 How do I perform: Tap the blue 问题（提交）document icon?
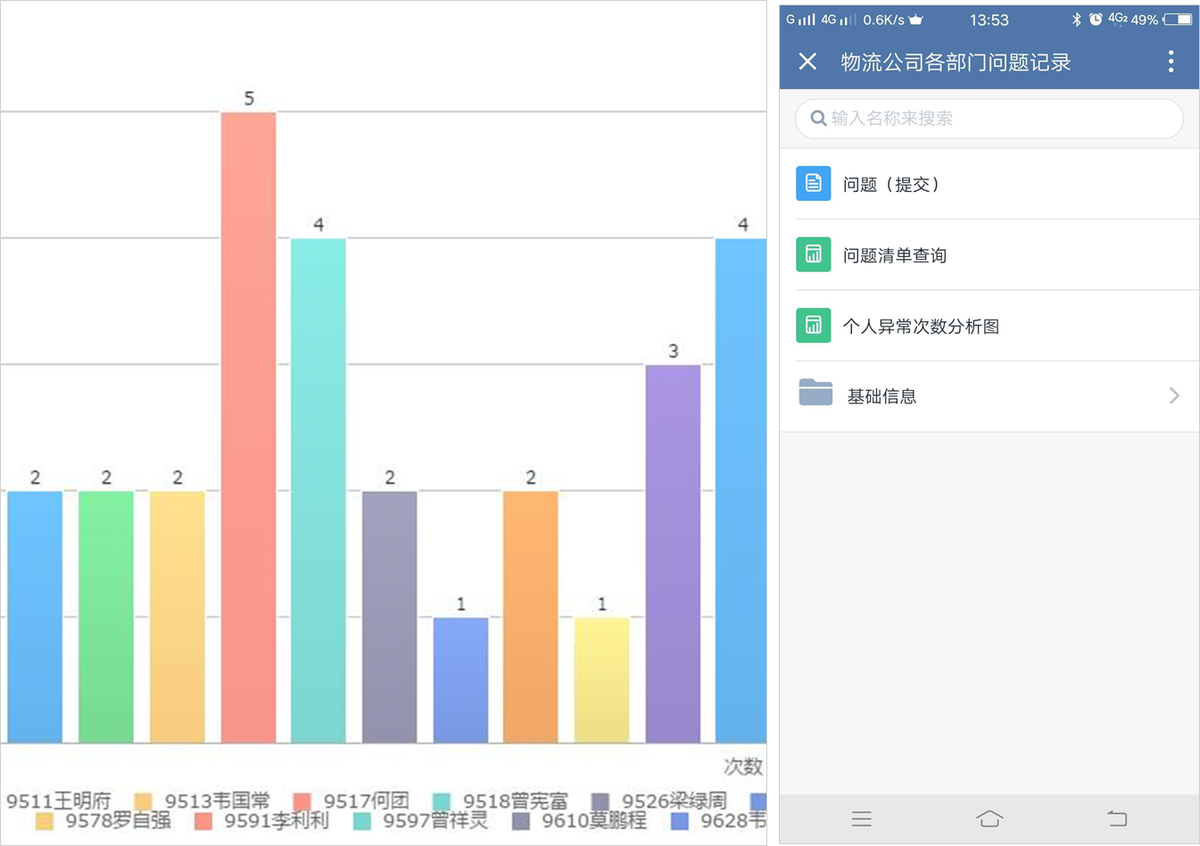pos(813,184)
